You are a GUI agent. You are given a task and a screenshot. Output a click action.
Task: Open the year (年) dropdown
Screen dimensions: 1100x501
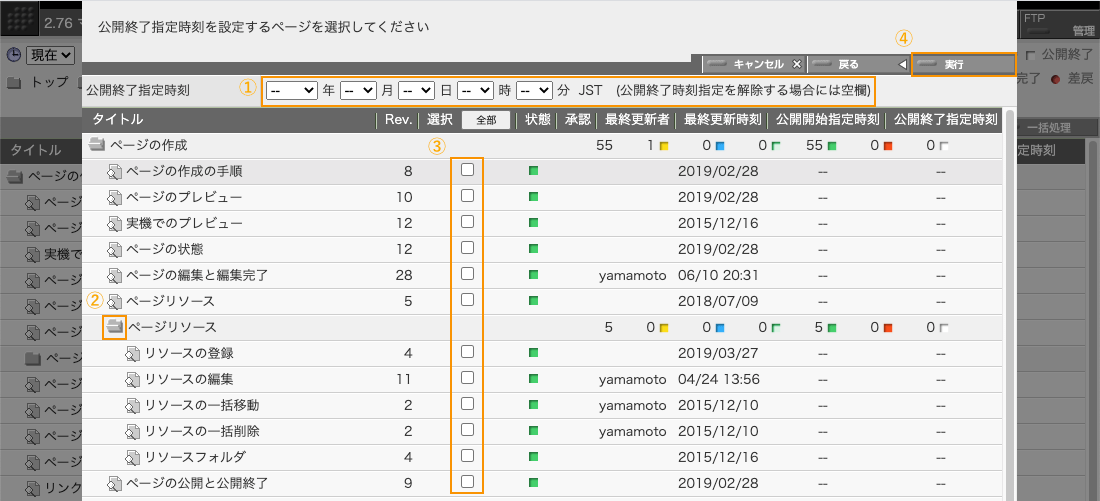click(x=292, y=91)
